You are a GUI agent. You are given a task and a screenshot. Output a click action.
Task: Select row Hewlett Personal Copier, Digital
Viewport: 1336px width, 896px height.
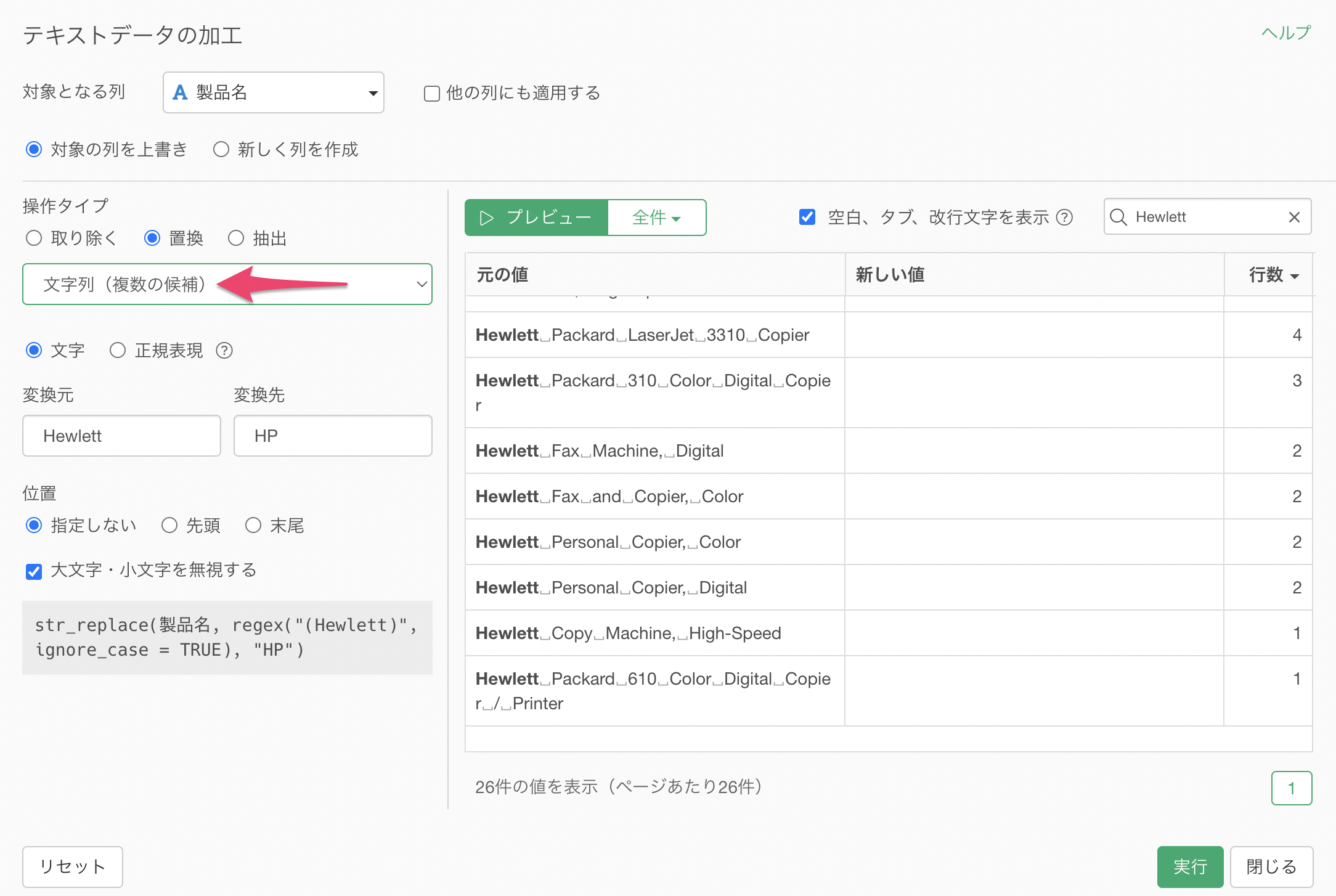coord(889,587)
